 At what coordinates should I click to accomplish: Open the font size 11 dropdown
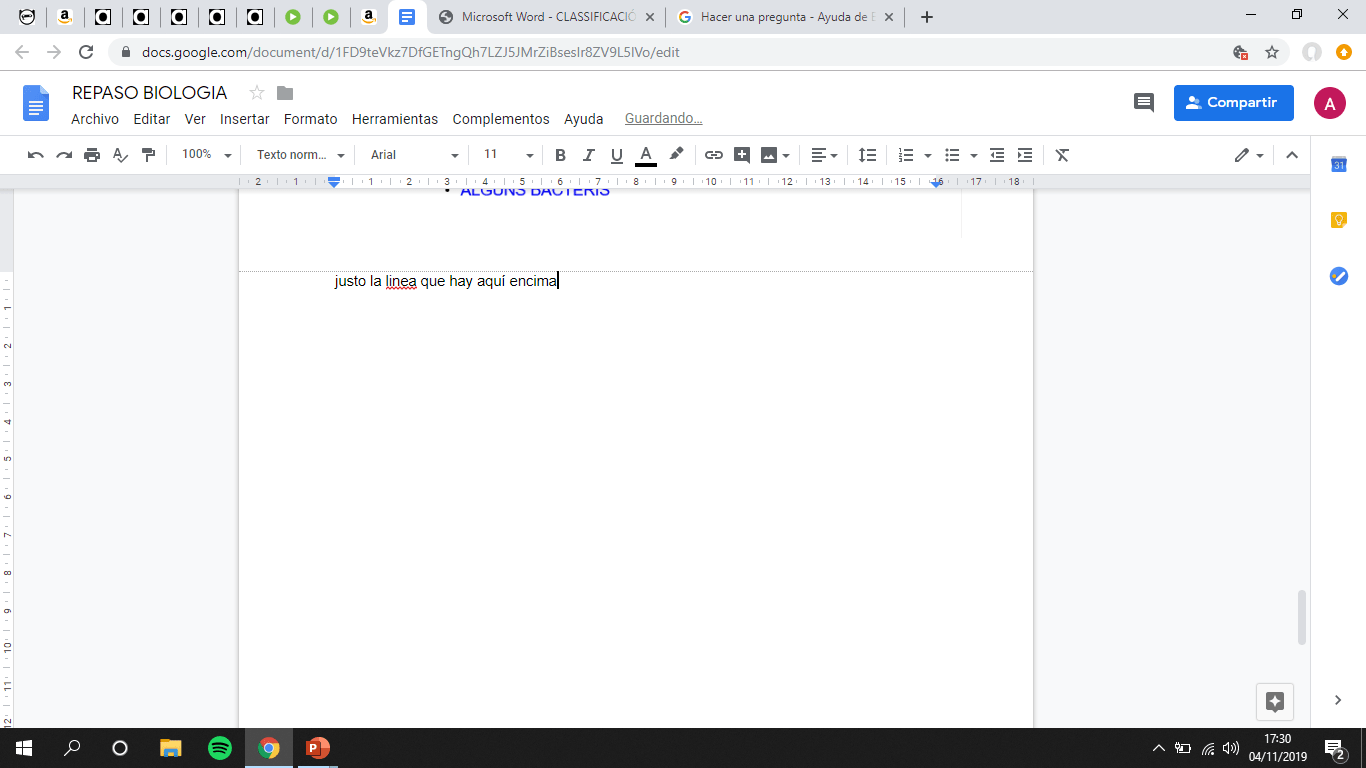click(508, 155)
